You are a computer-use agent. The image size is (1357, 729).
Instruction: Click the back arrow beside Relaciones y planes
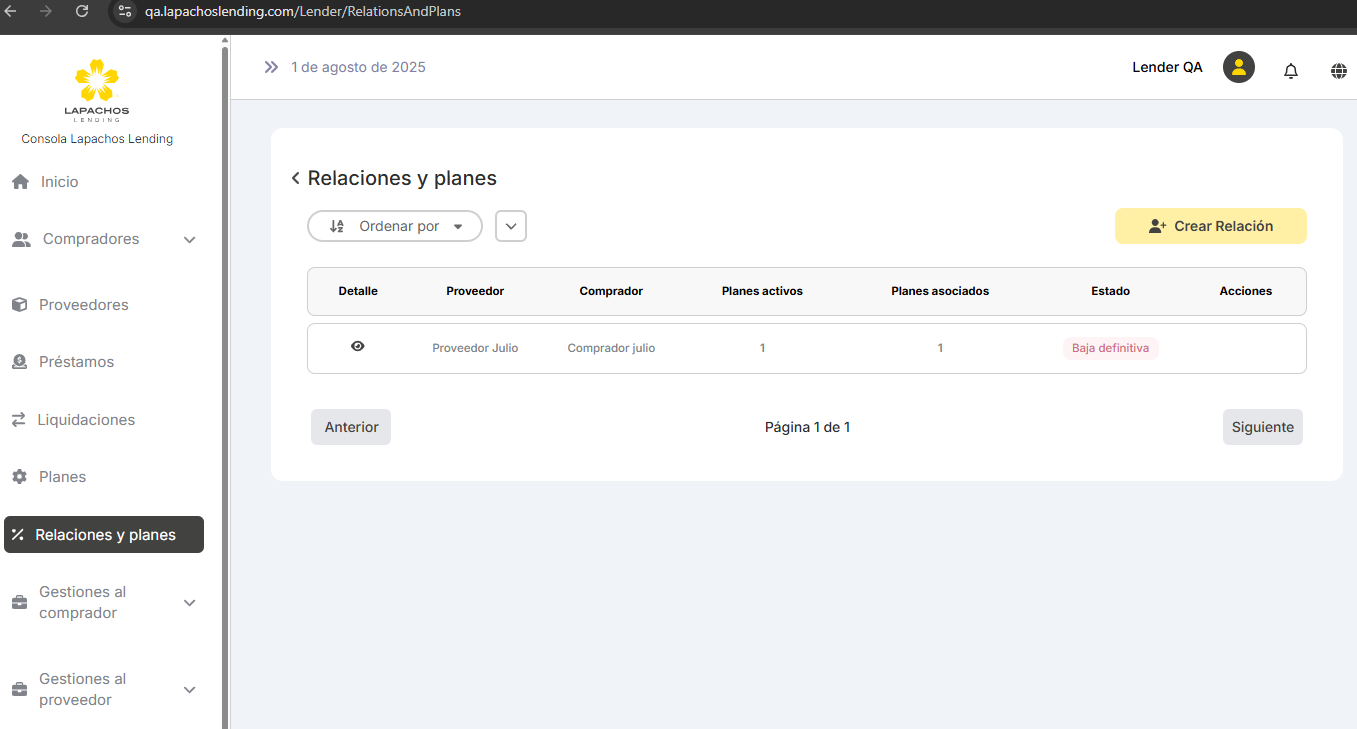(x=295, y=178)
